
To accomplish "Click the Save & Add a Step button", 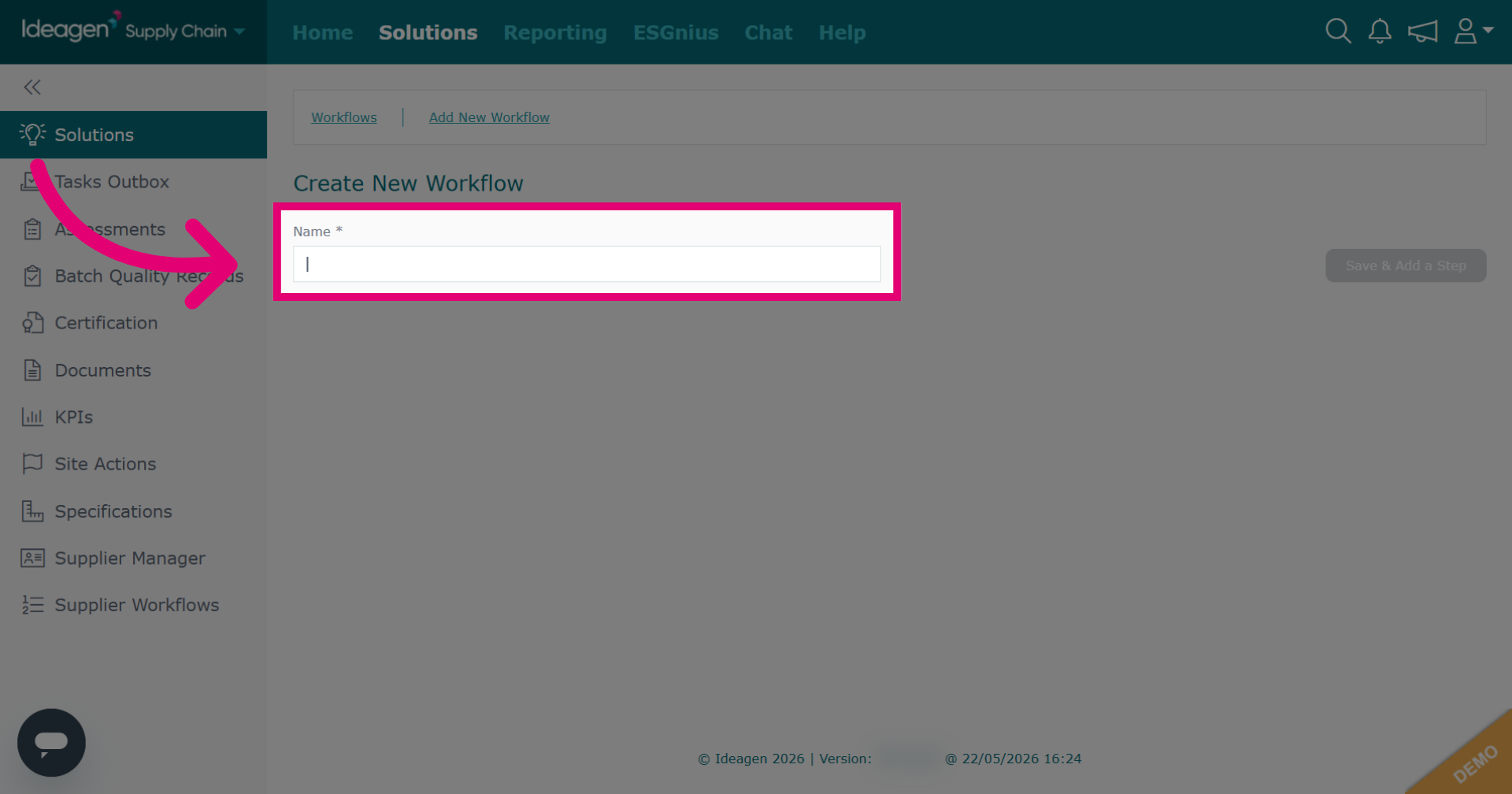I will coord(1406,265).
